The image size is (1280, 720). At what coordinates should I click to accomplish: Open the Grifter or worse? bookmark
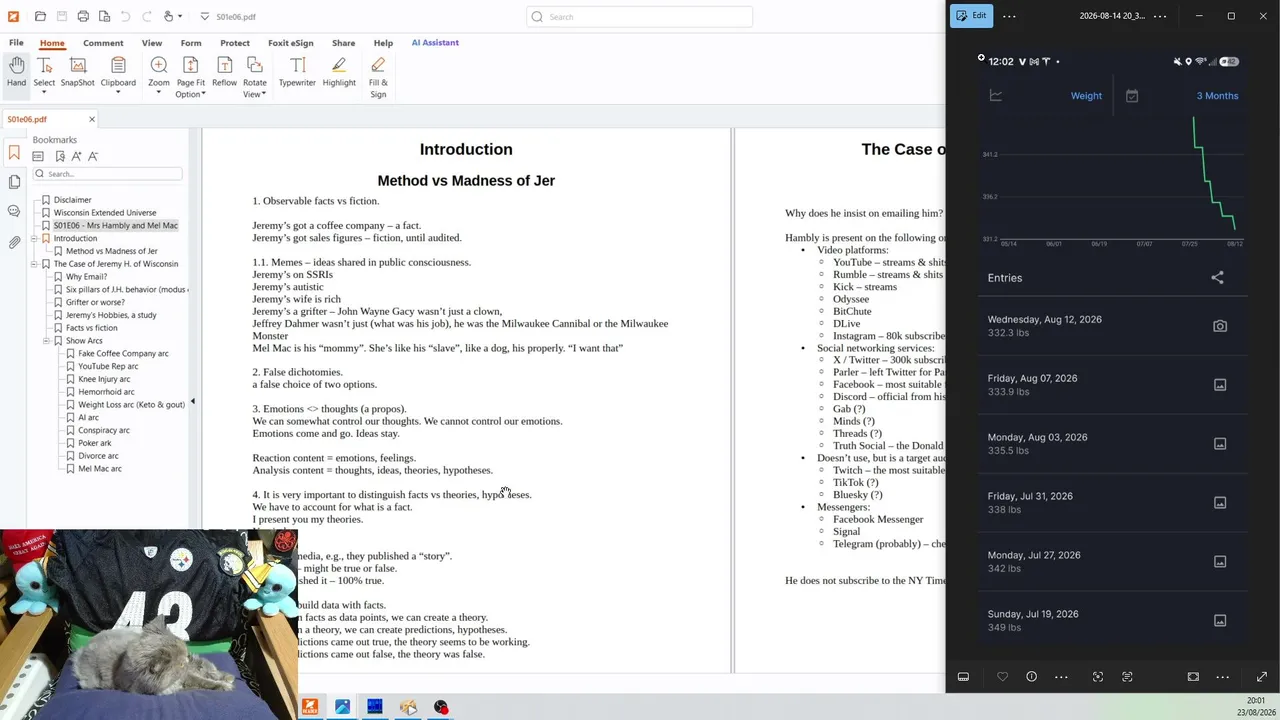coord(95,302)
